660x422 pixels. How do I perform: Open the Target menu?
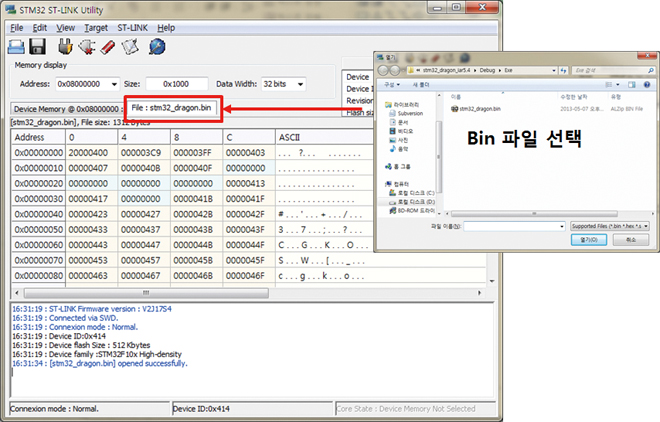(x=96, y=28)
